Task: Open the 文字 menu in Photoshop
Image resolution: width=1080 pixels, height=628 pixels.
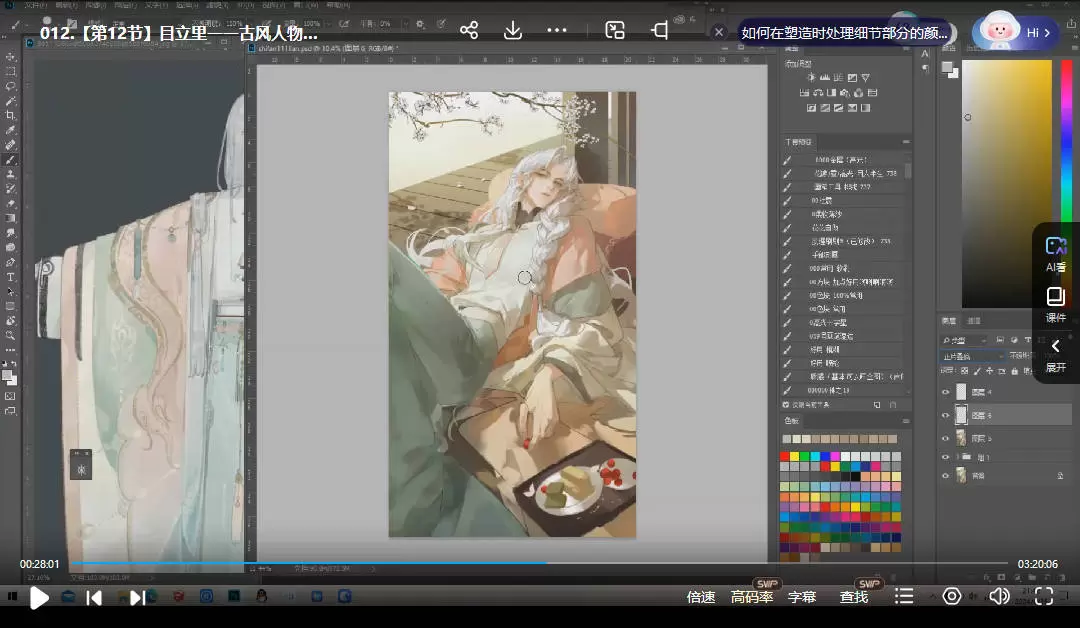Action: (156, 5)
